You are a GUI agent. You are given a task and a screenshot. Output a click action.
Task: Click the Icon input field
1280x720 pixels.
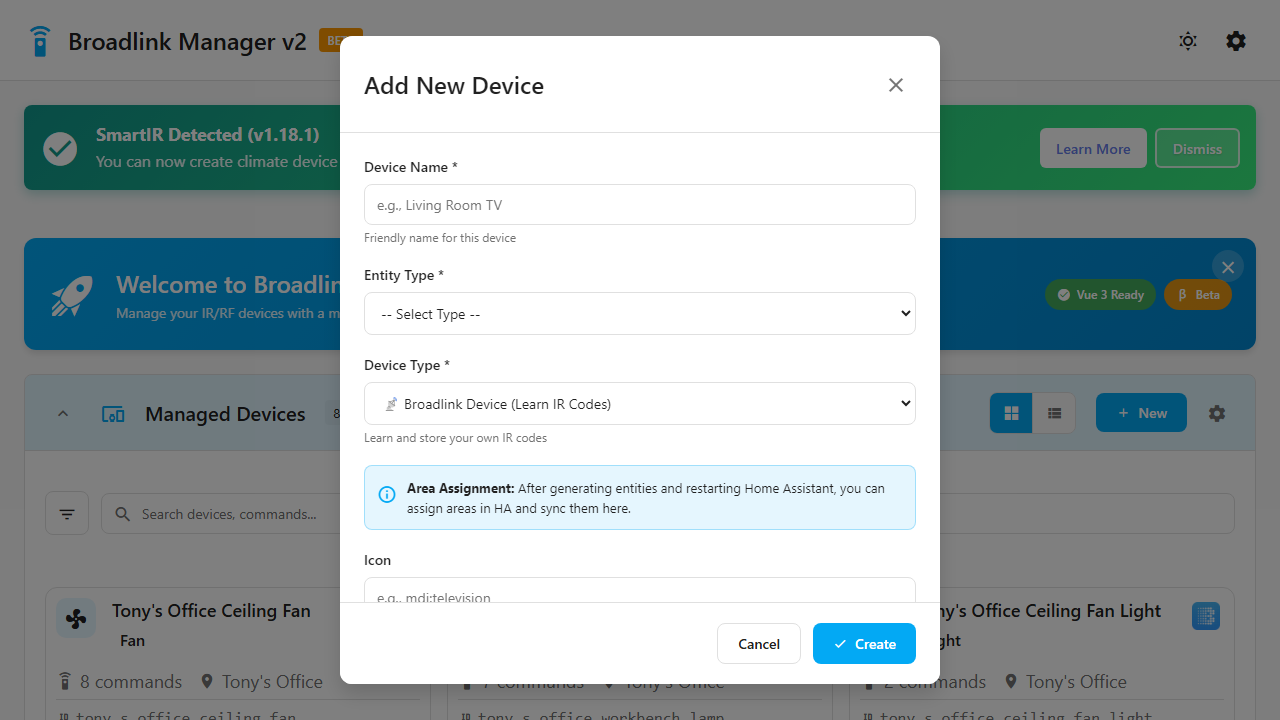pos(640,590)
